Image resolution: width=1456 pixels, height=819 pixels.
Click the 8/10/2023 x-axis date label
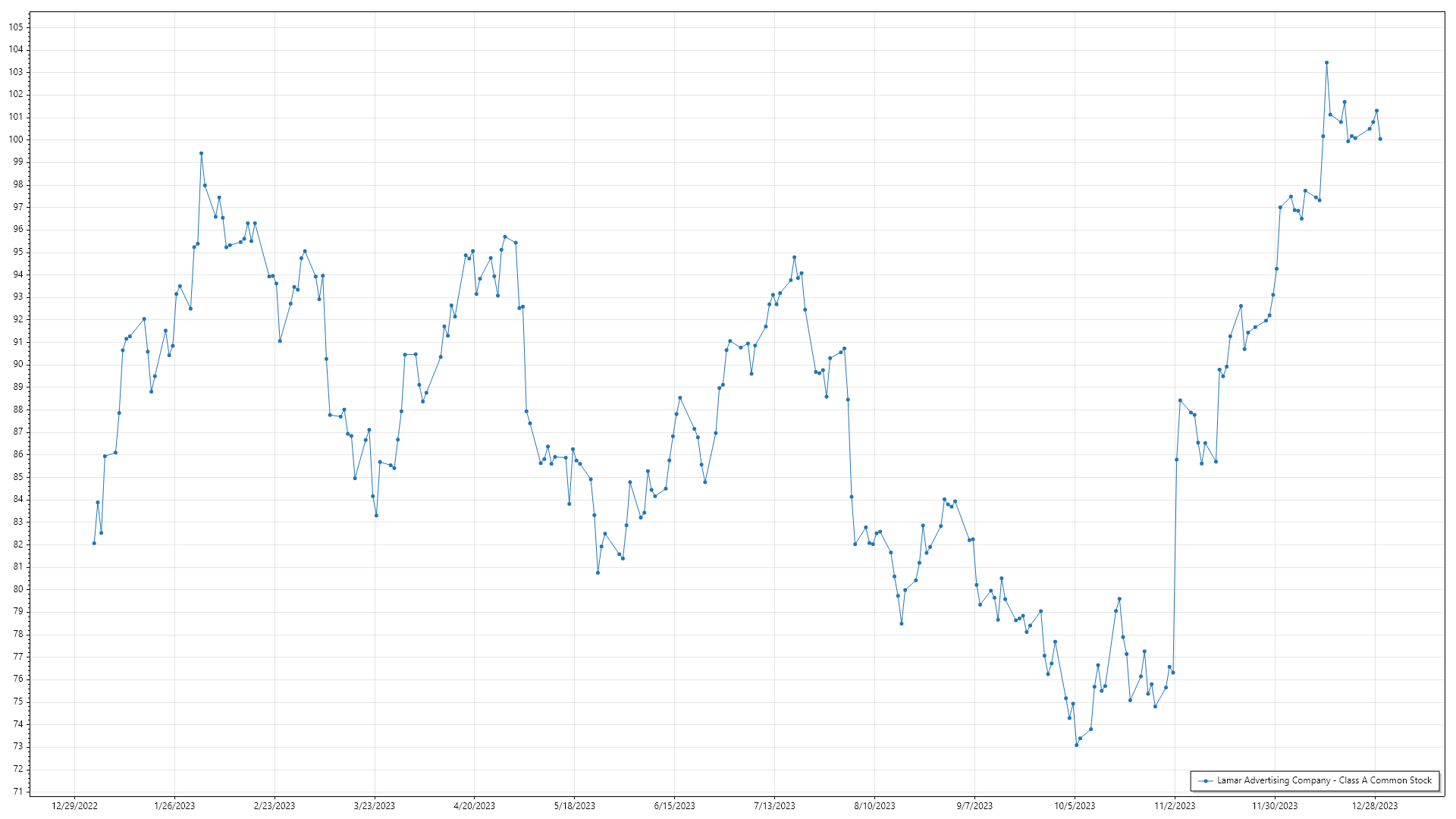(874, 806)
